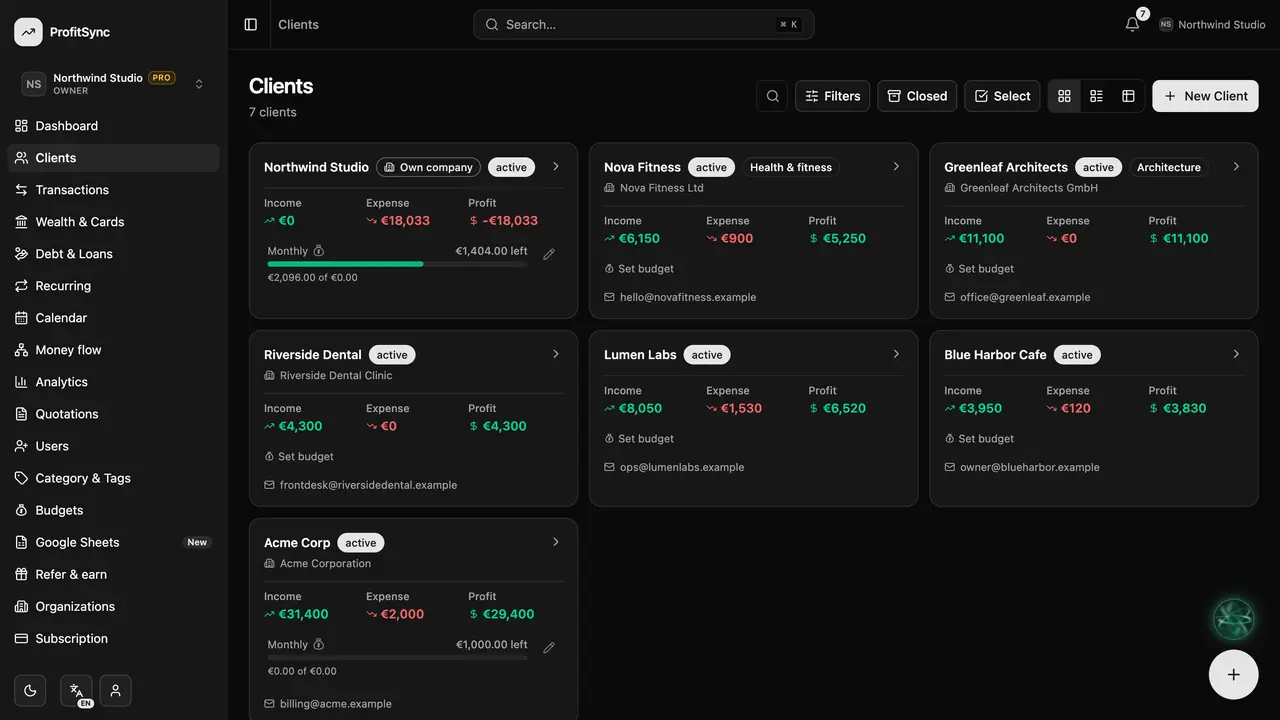The width and height of the screenshot is (1280, 720).
Task: Open Nova Fitness card chevron
Action: tap(896, 167)
